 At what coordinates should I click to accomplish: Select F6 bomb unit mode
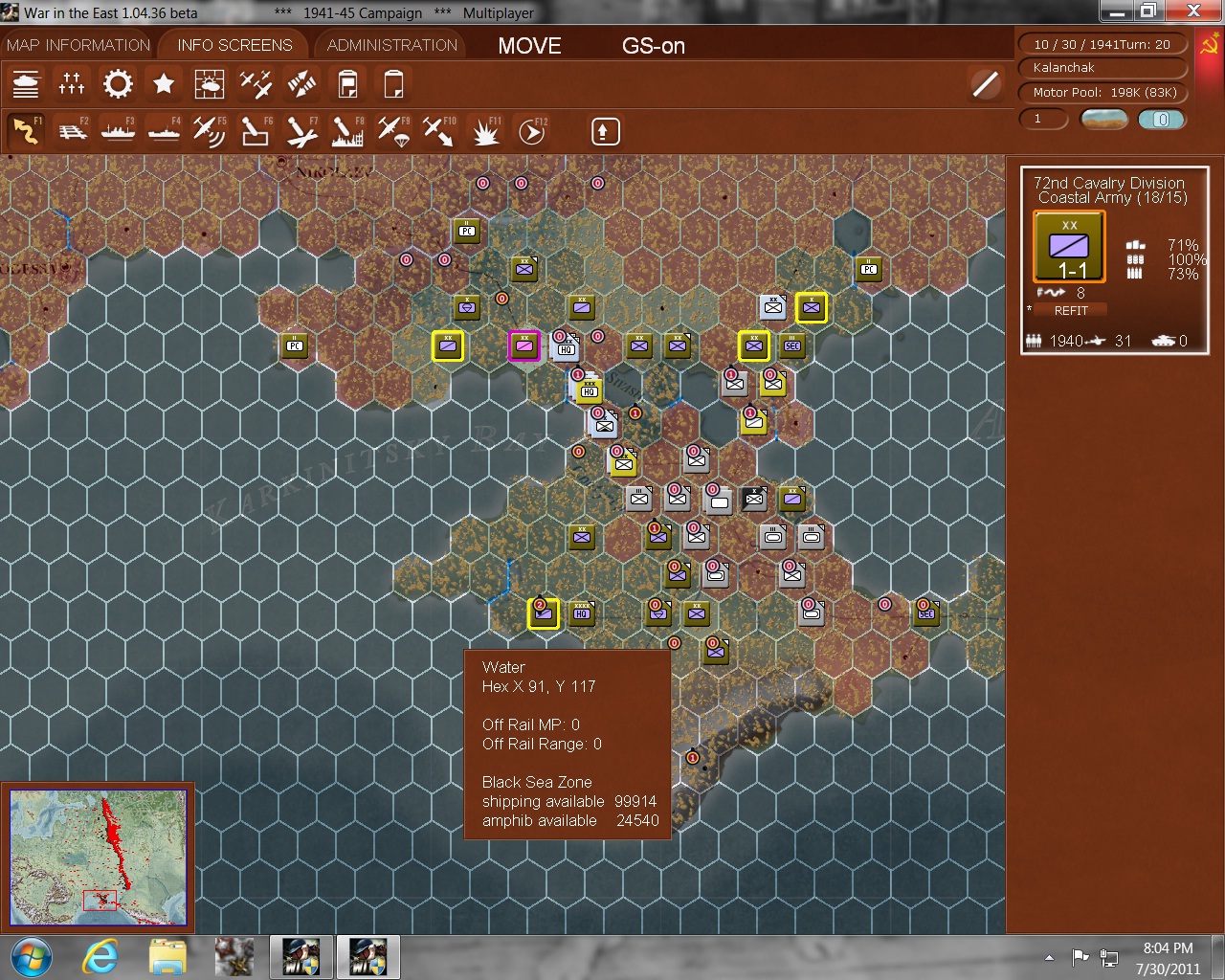pyautogui.click(x=256, y=131)
